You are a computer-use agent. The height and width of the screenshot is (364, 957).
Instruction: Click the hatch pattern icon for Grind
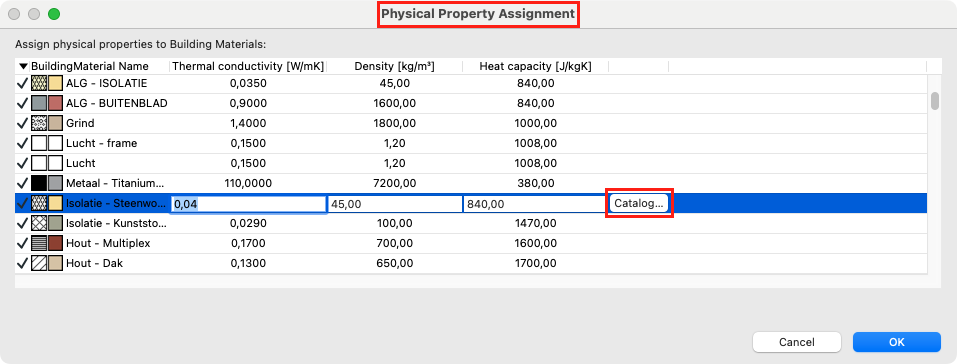39,123
